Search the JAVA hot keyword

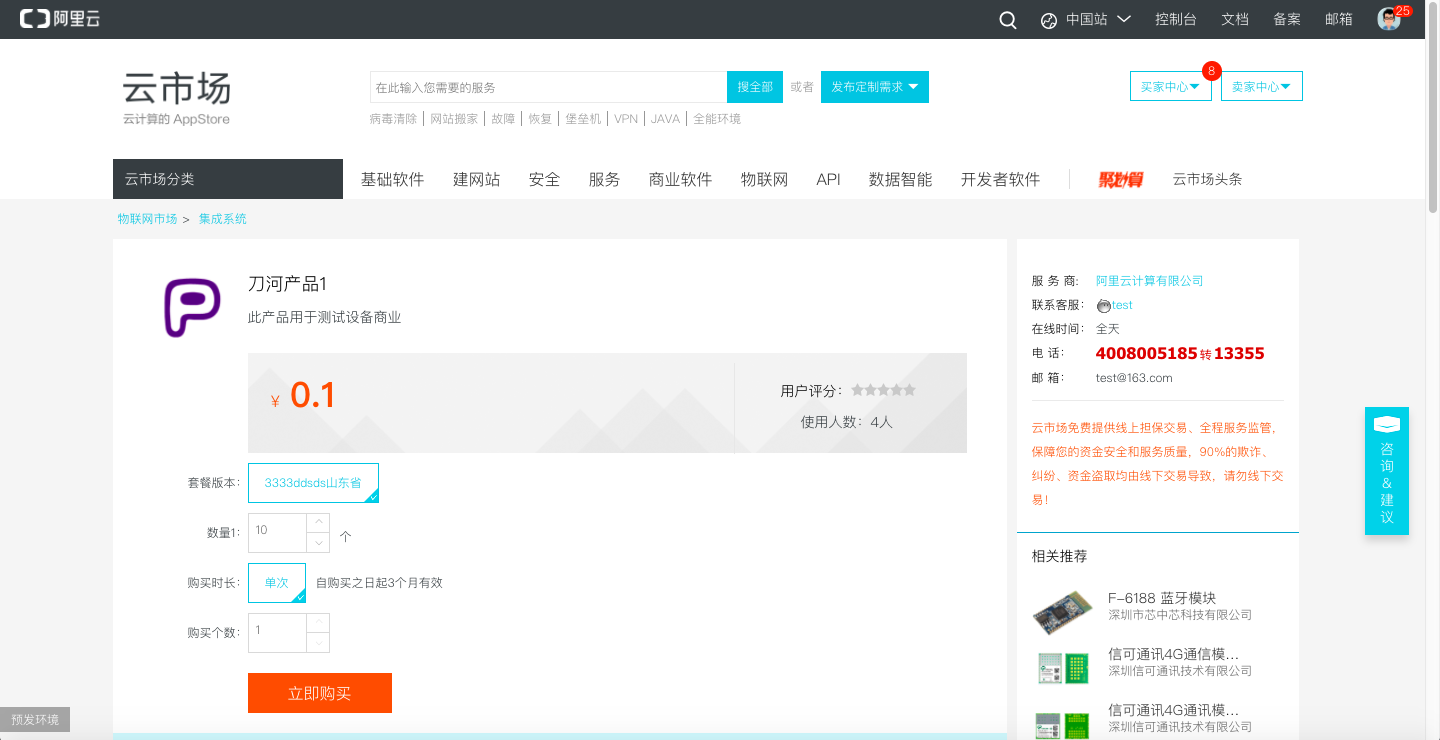pyautogui.click(x=665, y=119)
